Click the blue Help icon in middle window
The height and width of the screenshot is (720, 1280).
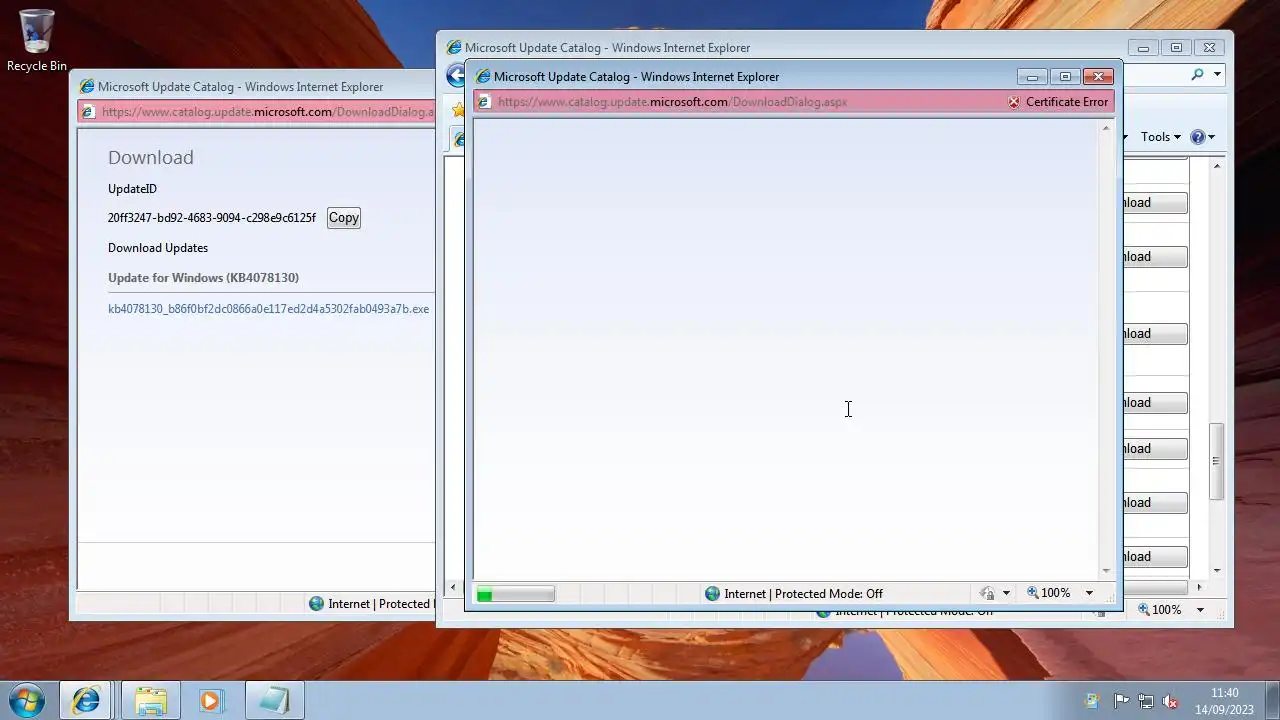[1197, 137]
